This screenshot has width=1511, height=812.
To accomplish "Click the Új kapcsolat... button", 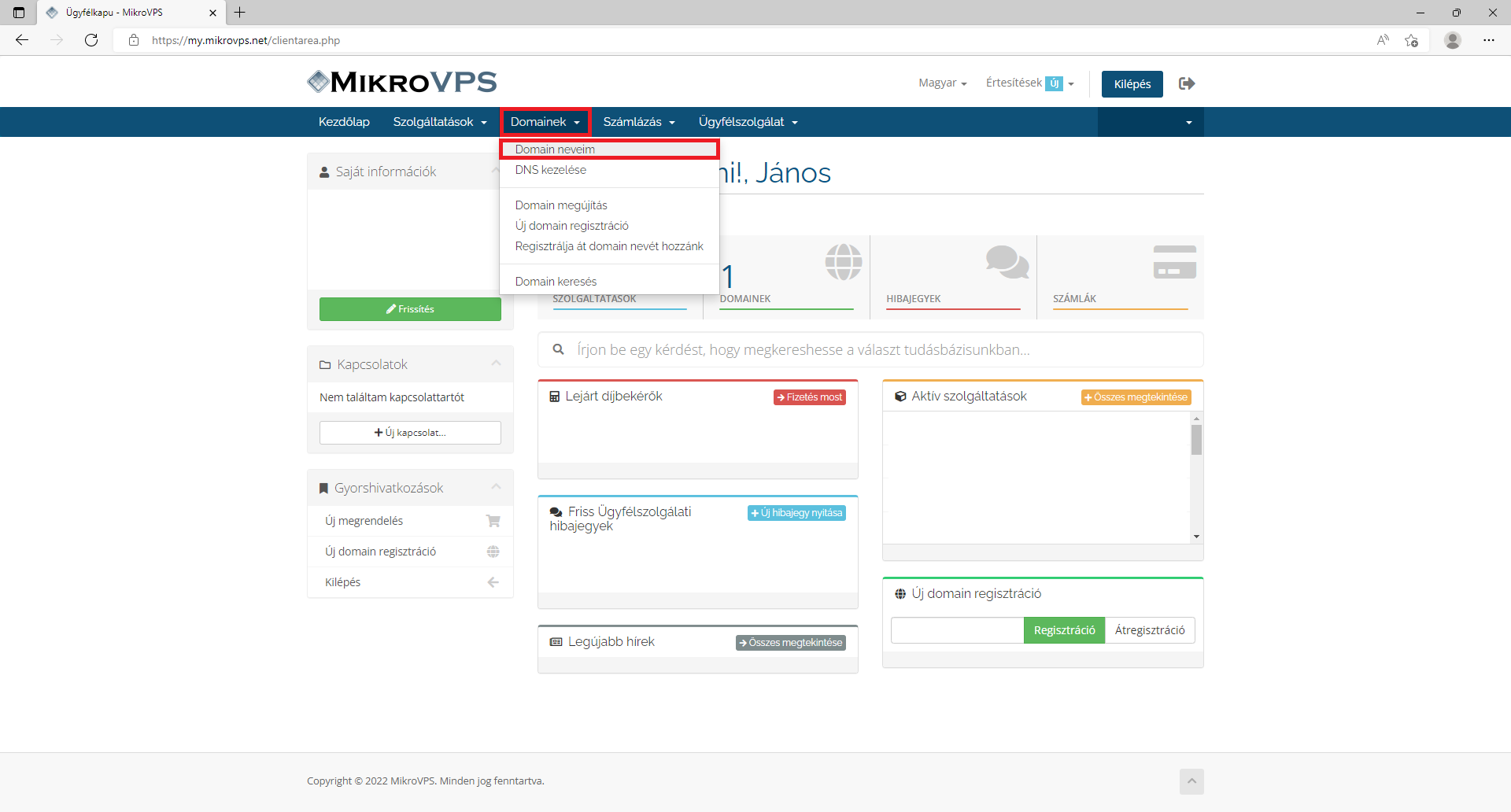I will pos(410,433).
